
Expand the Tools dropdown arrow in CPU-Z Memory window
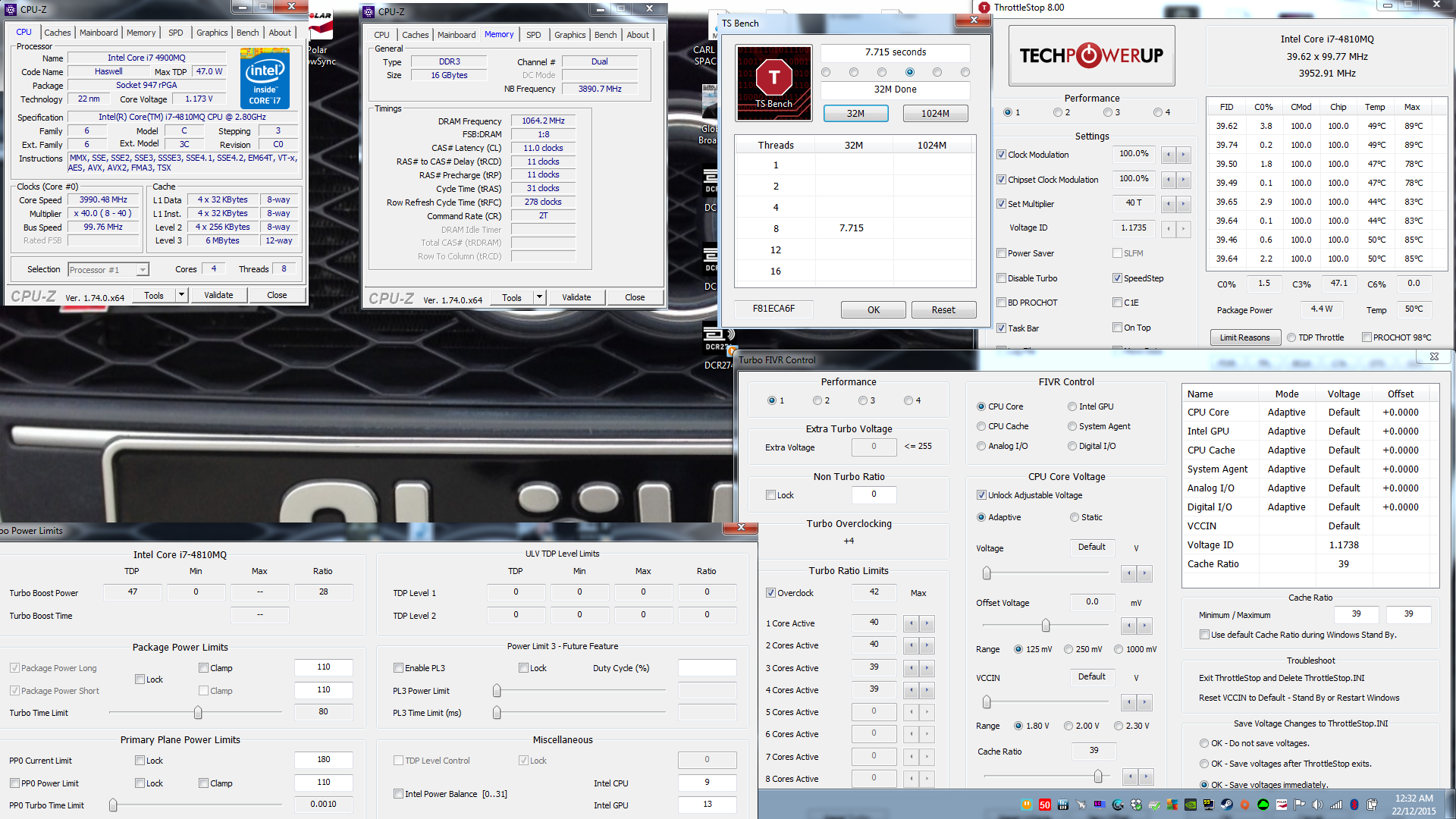(x=539, y=297)
